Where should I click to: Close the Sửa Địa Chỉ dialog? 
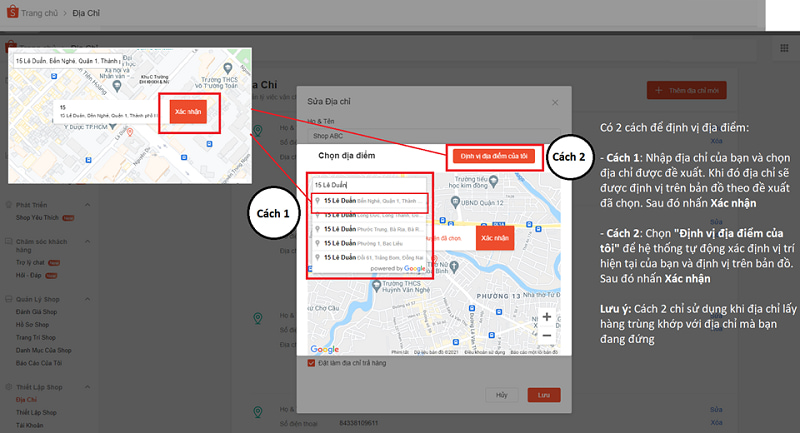(x=555, y=102)
